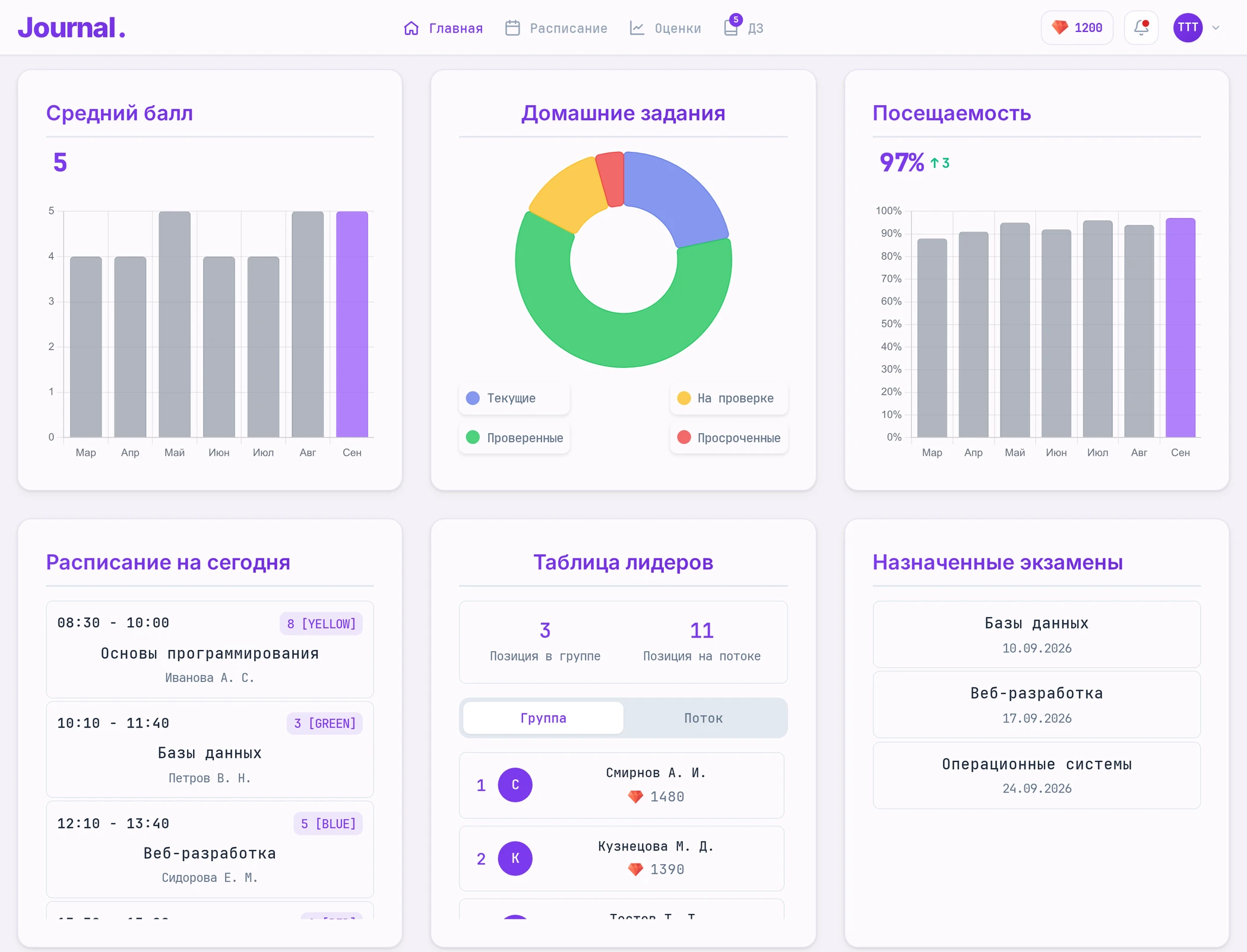Click the calendar icon beside Расписание
The width and height of the screenshot is (1247, 952).
point(512,28)
